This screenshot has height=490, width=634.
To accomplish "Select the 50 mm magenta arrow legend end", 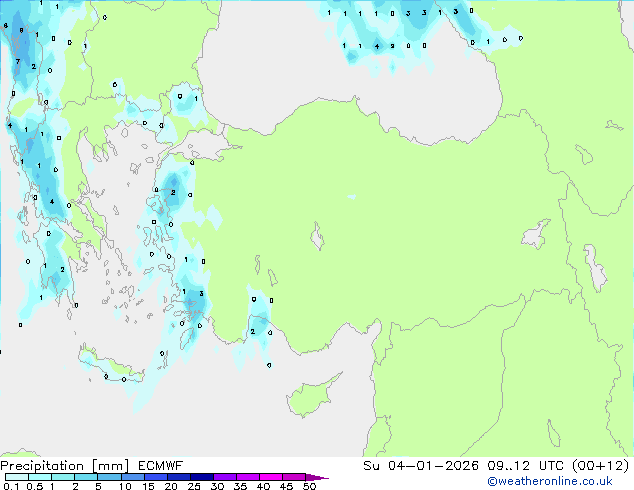I will tap(317, 477).
